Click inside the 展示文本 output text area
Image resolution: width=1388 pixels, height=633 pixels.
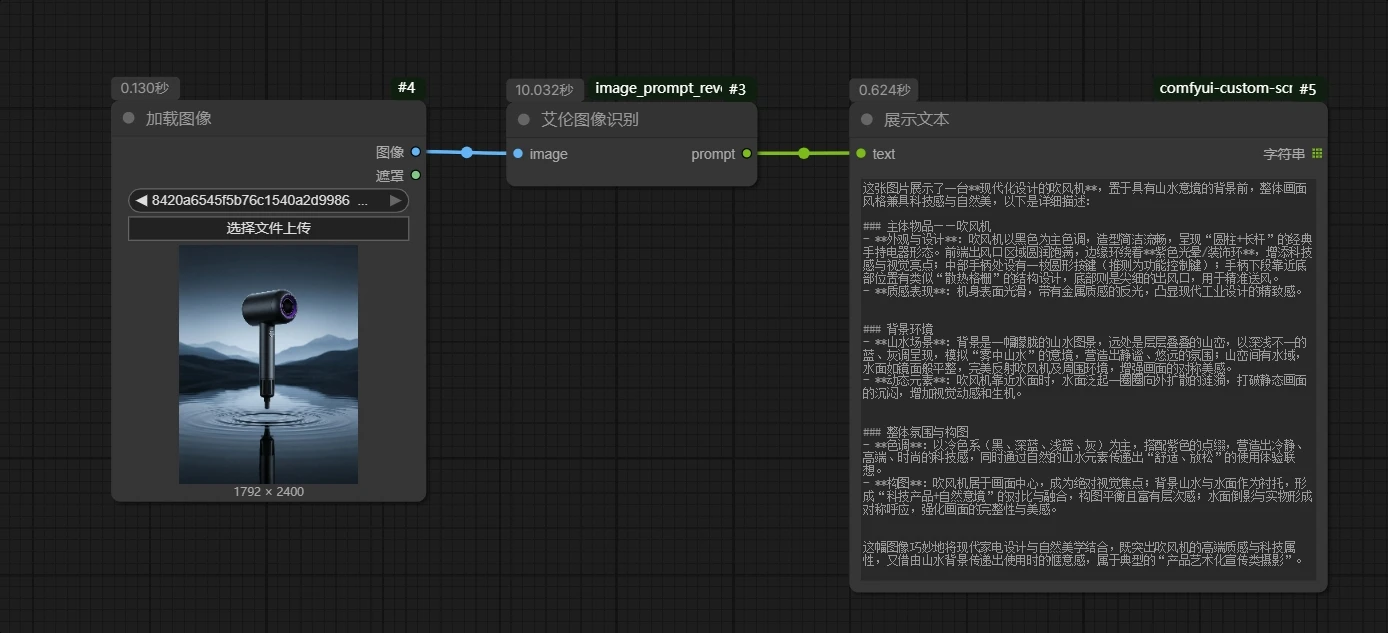point(1088,378)
